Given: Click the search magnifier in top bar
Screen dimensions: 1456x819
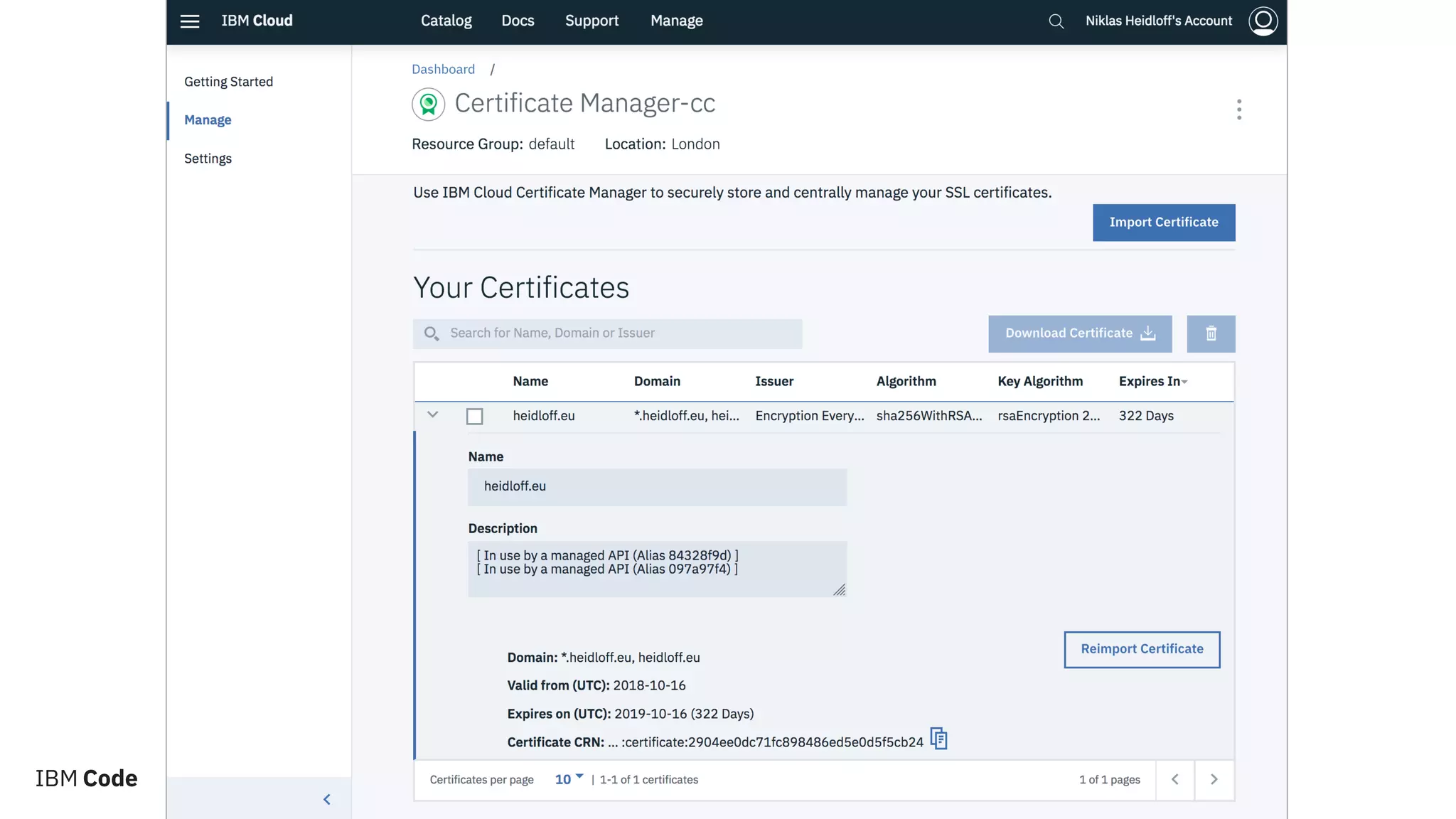Looking at the screenshot, I should [1056, 21].
